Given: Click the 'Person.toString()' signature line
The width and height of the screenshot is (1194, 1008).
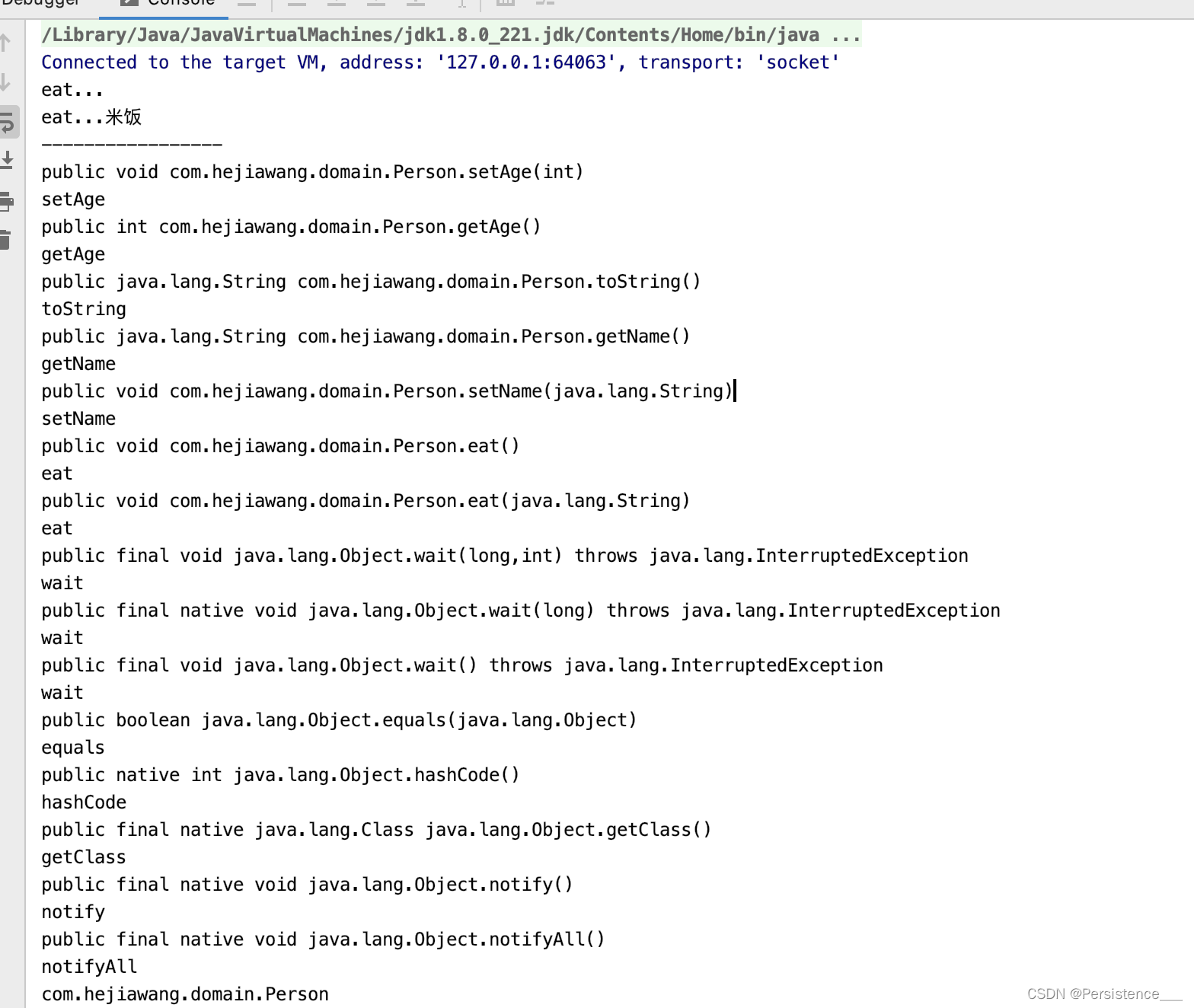Looking at the screenshot, I should point(371,282).
